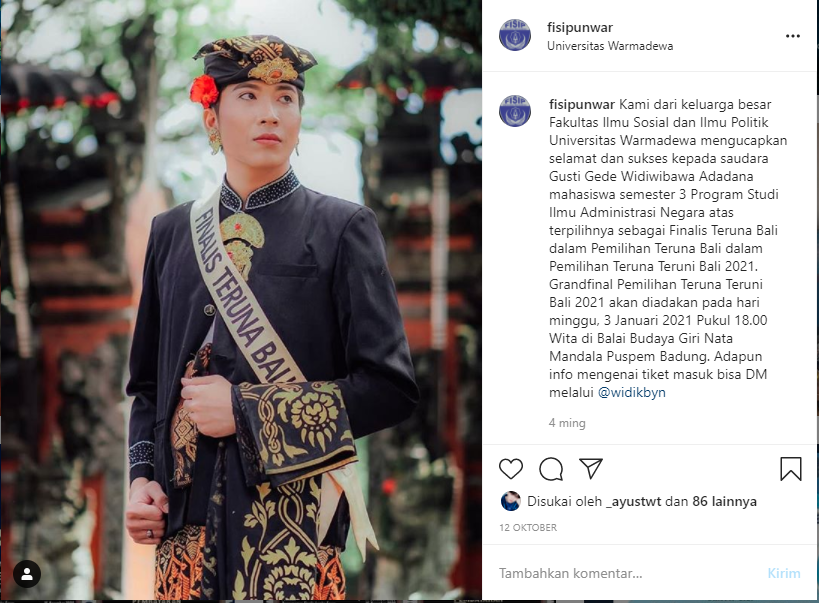Open the fisipunwar username in the caption
The height and width of the screenshot is (603, 819).
[x=582, y=105]
